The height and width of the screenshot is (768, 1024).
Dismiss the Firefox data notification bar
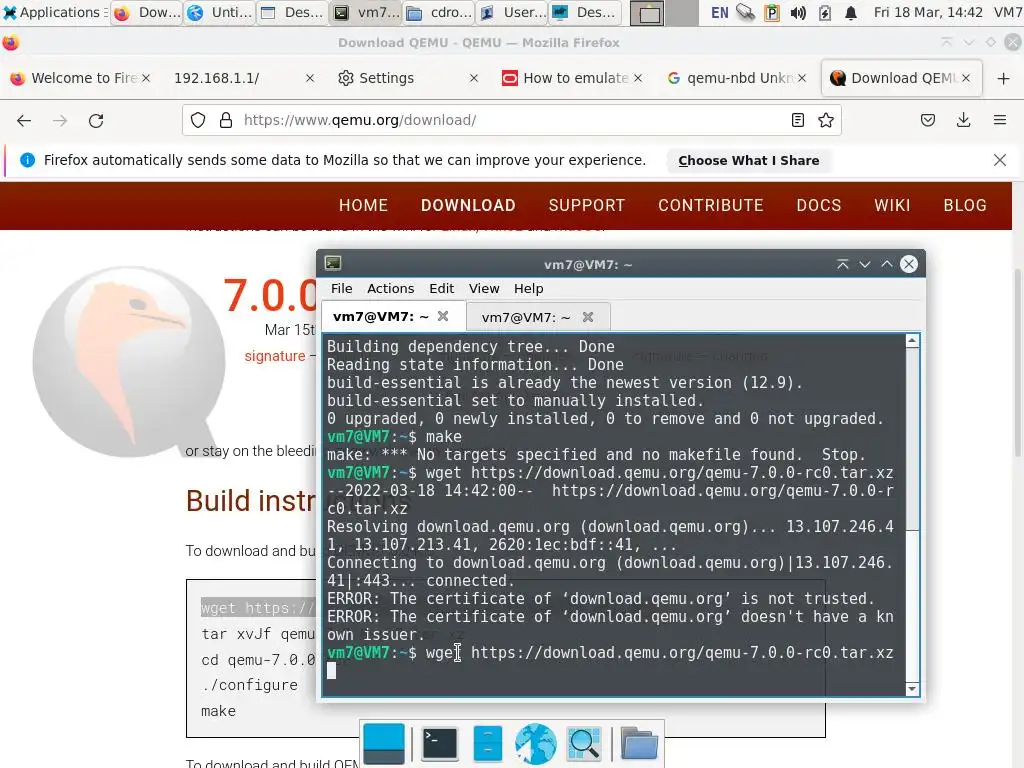[1000, 160]
